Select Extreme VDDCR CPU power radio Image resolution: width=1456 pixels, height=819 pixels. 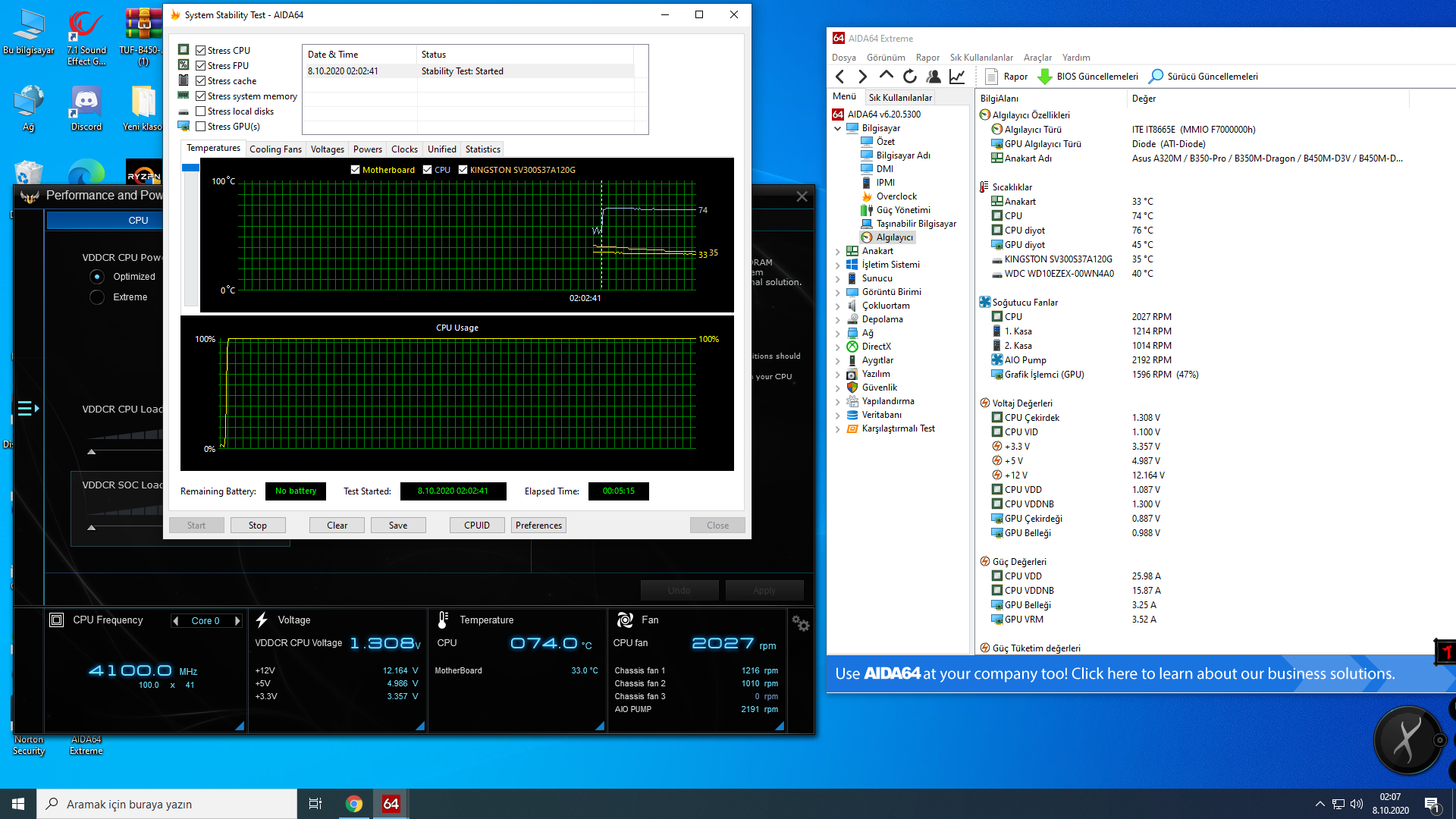97,297
